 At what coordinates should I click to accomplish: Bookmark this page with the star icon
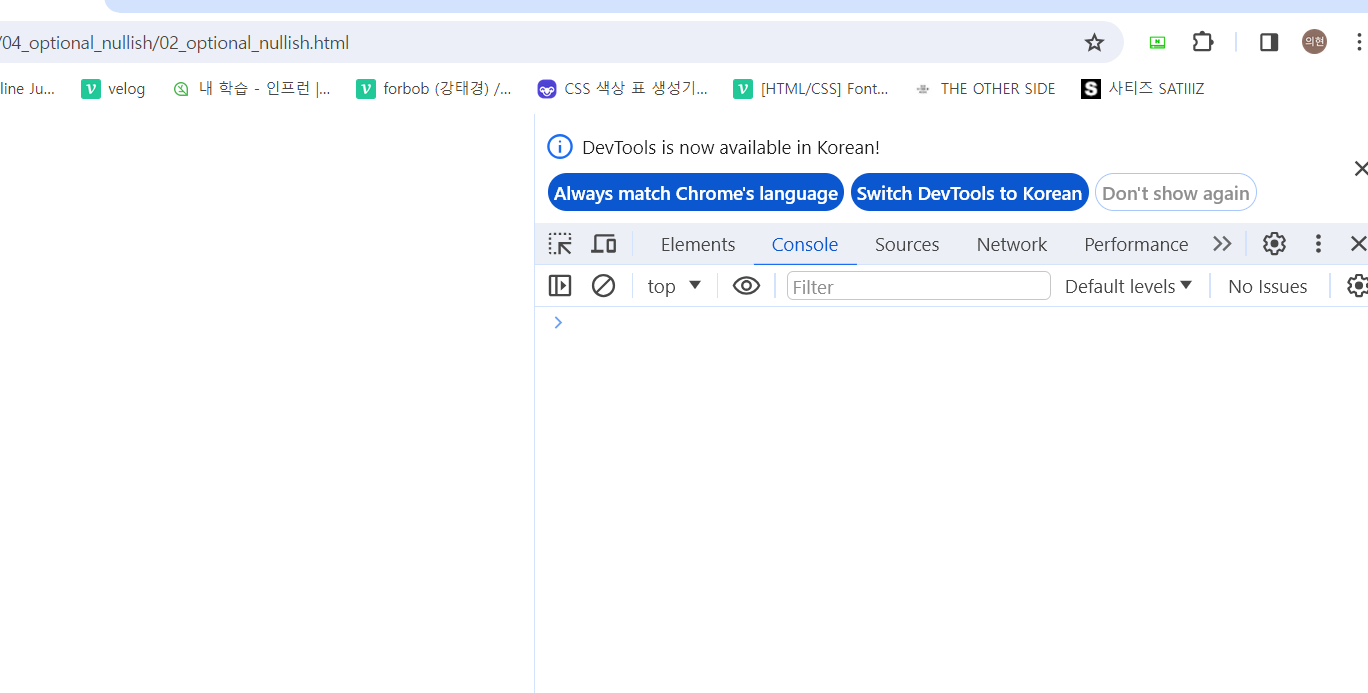[1094, 42]
